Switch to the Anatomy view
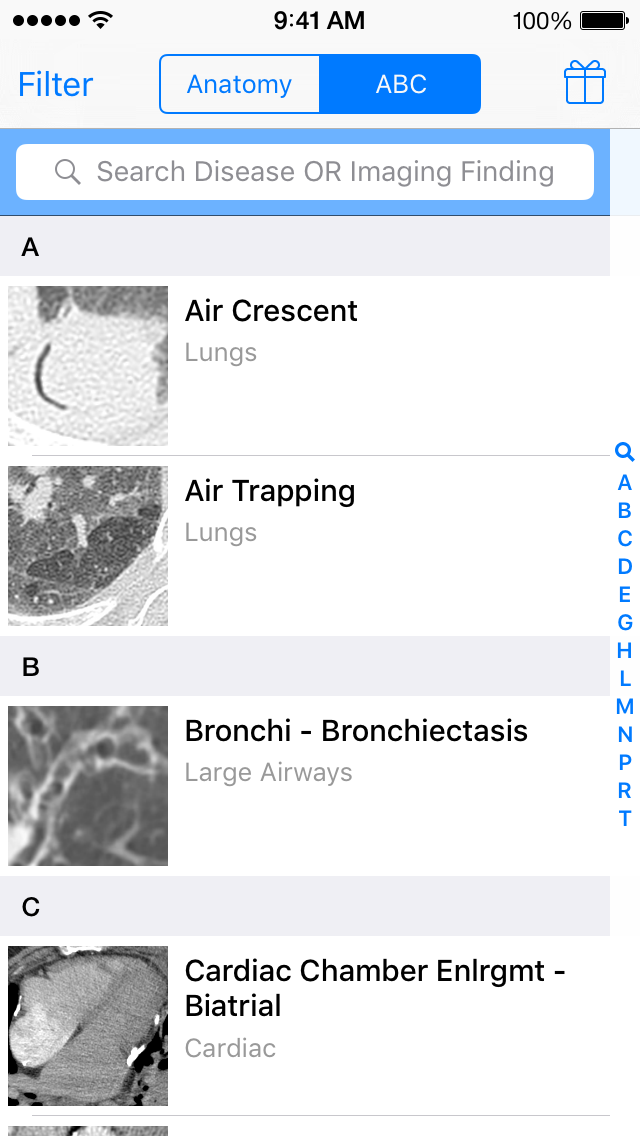 pos(240,84)
